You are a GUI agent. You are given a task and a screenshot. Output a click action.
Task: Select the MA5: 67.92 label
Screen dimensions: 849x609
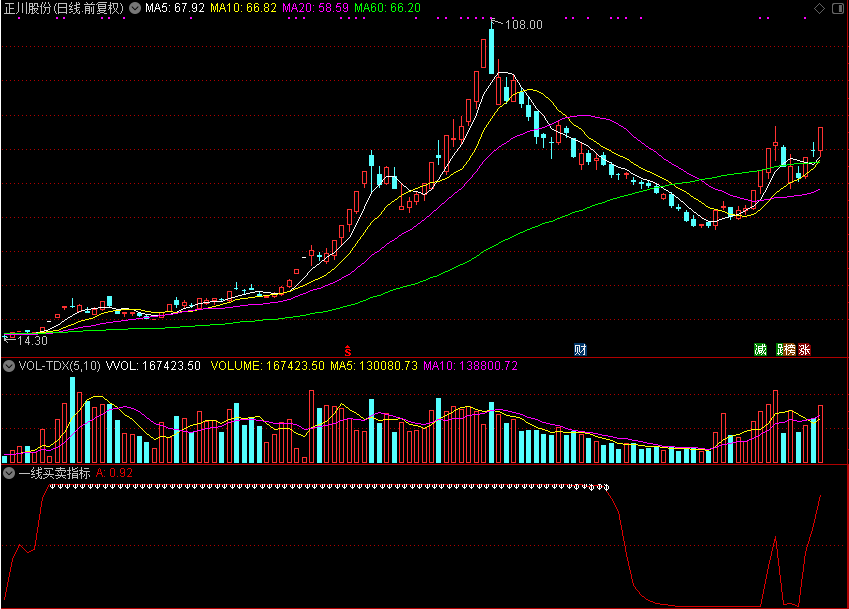click(174, 8)
